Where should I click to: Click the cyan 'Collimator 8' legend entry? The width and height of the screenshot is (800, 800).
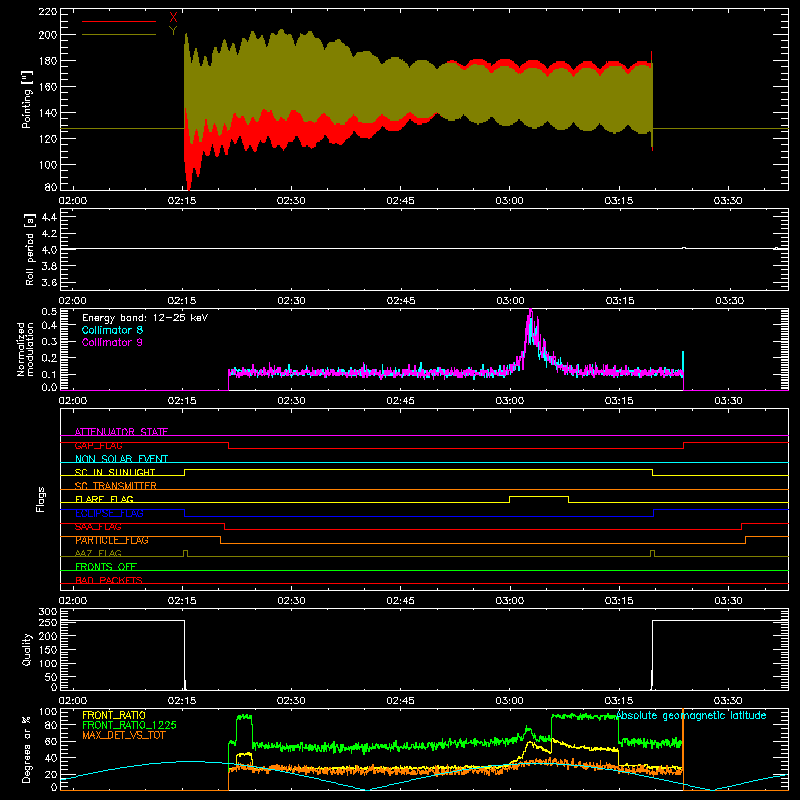click(x=112, y=330)
